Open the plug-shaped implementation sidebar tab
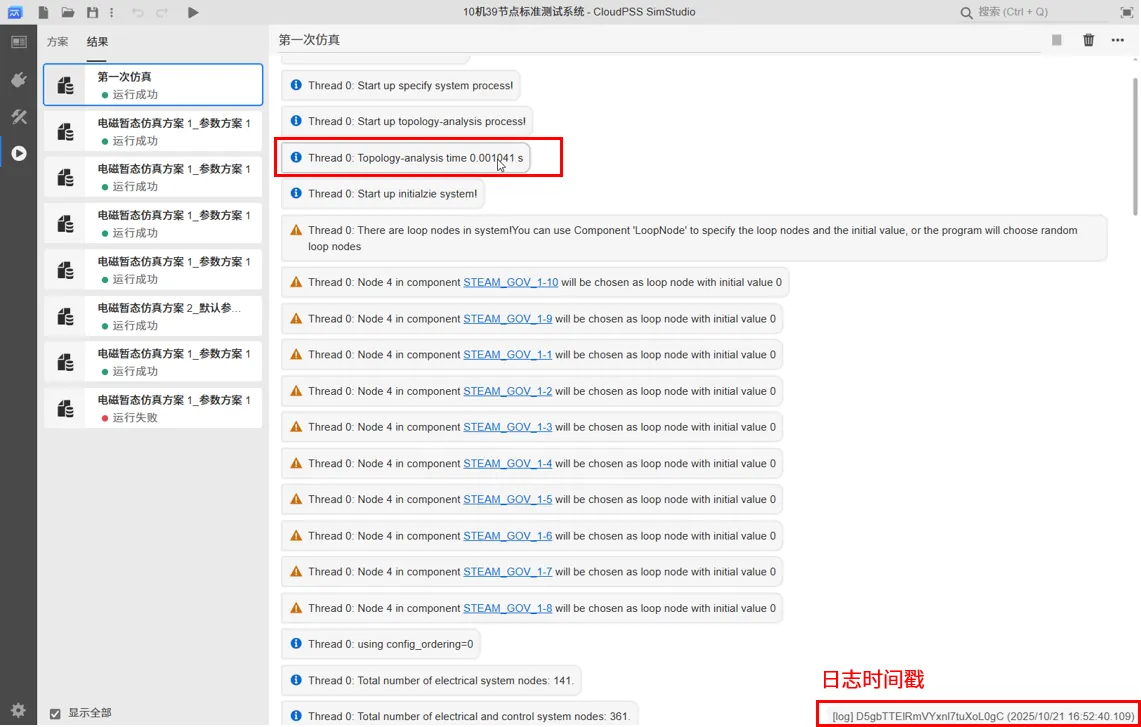This screenshot has height=727, width=1141. (18, 79)
